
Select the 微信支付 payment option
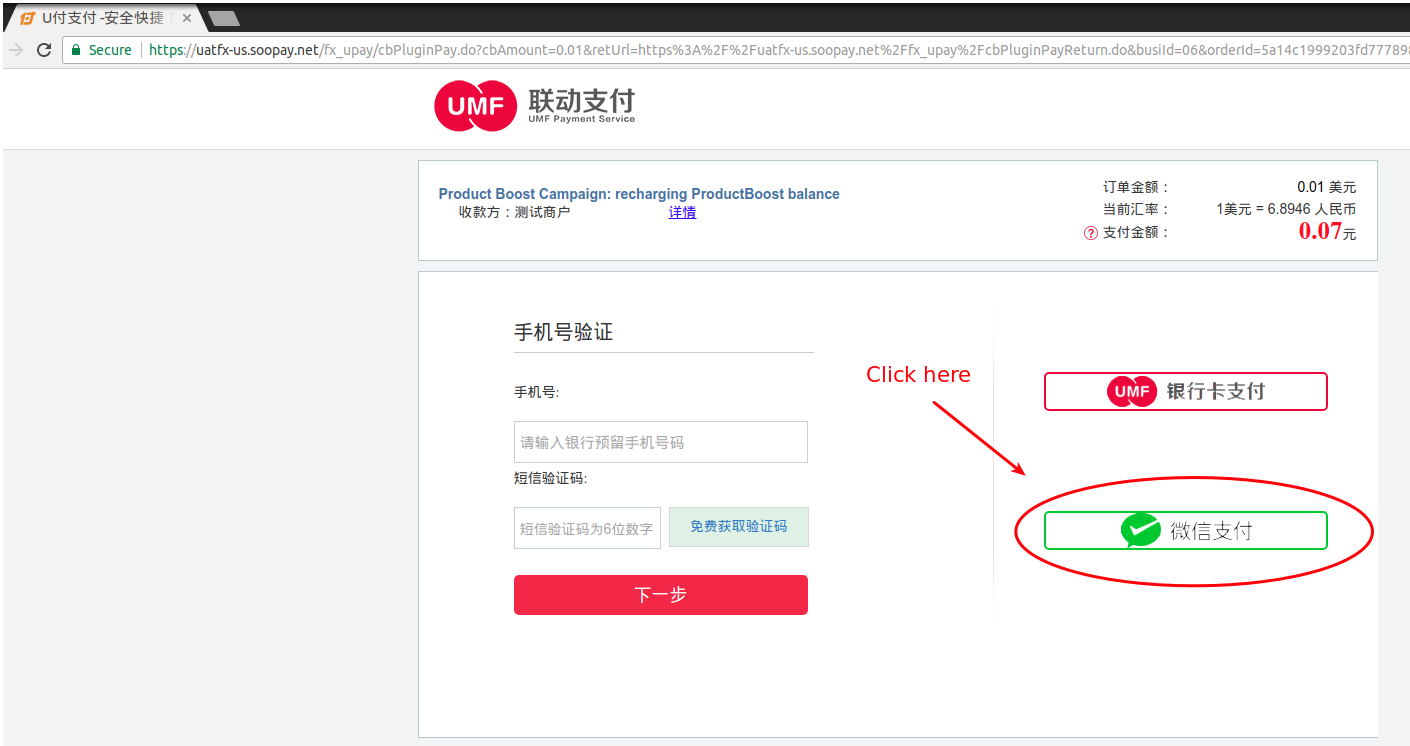click(x=1185, y=530)
